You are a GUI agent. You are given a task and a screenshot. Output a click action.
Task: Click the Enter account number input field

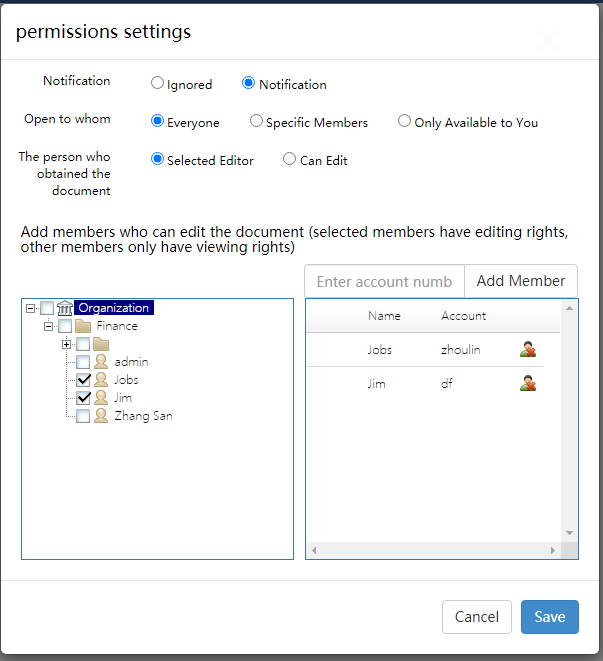pyautogui.click(x=384, y=281)
